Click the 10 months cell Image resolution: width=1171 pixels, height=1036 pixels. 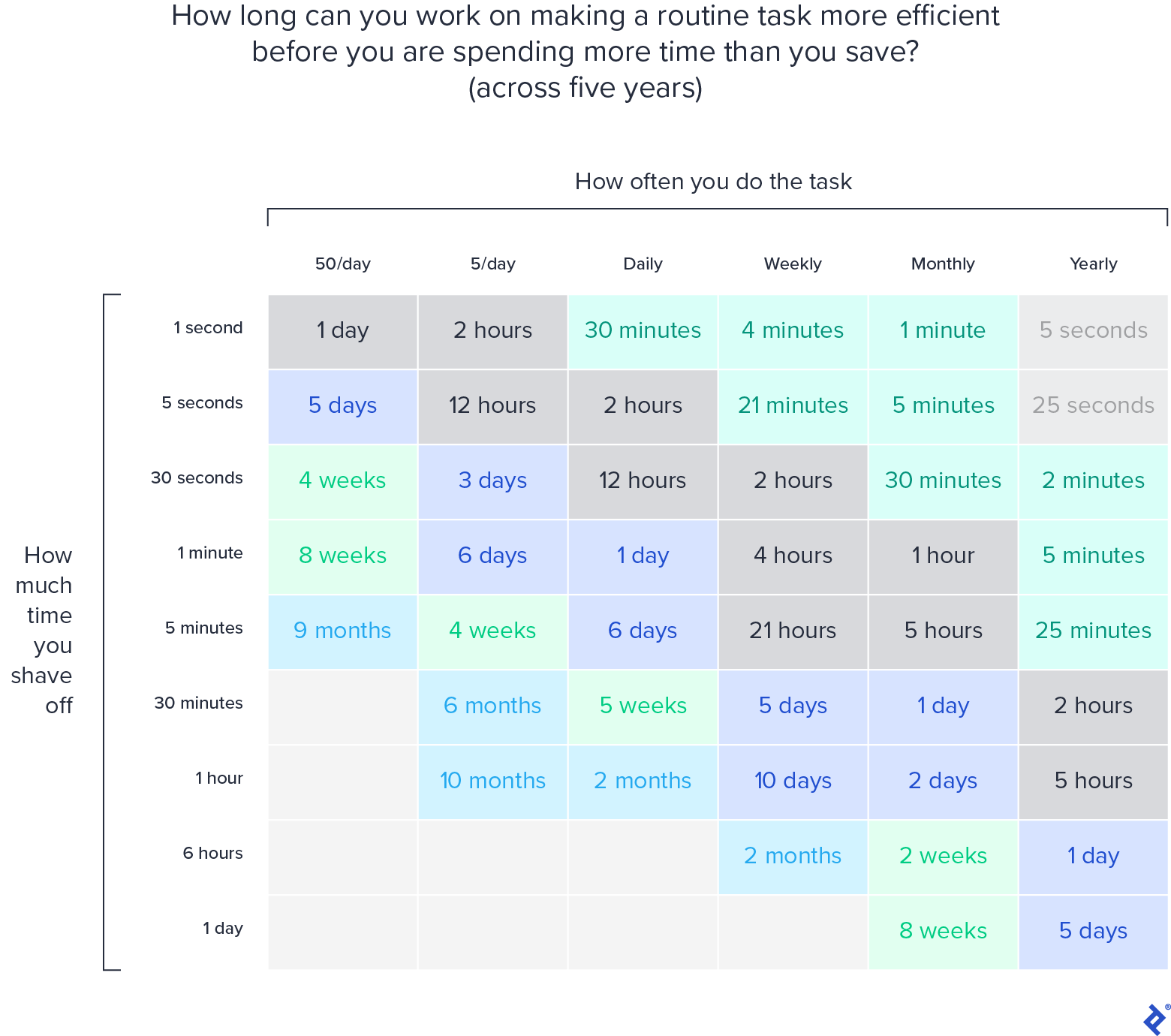492,781
